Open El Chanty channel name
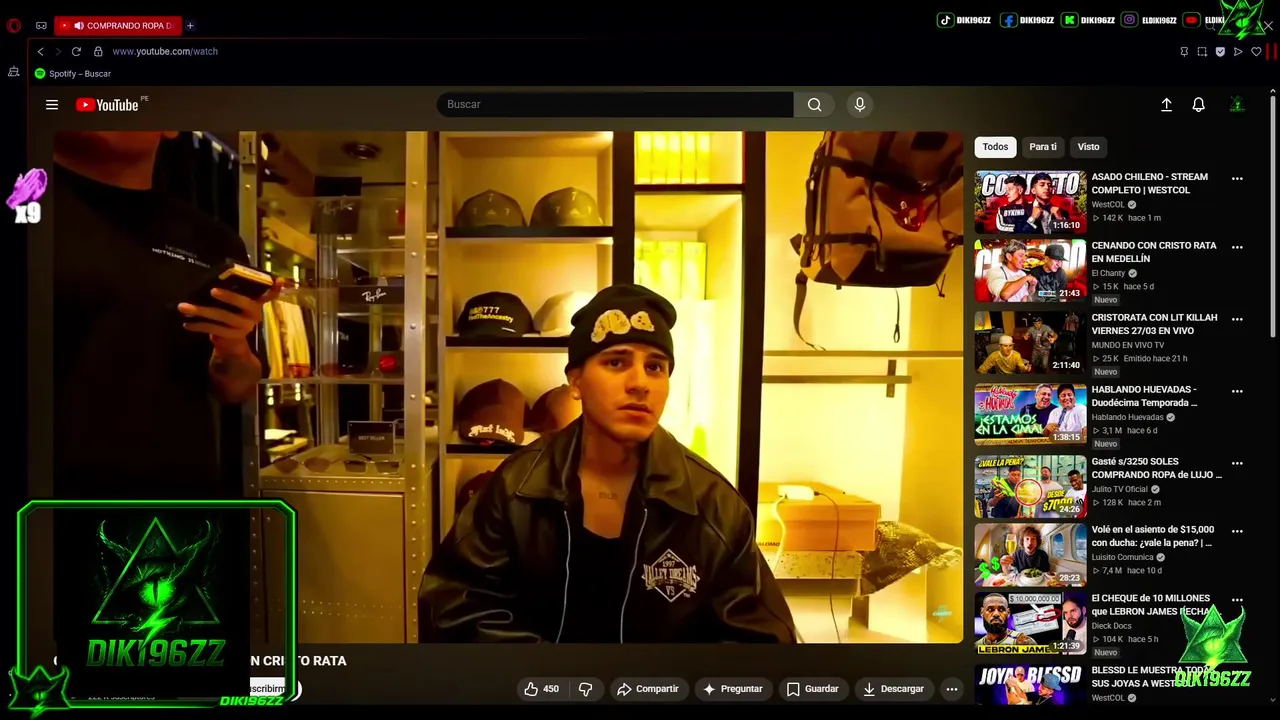 pyautogui.click(x=1108, y=273)
